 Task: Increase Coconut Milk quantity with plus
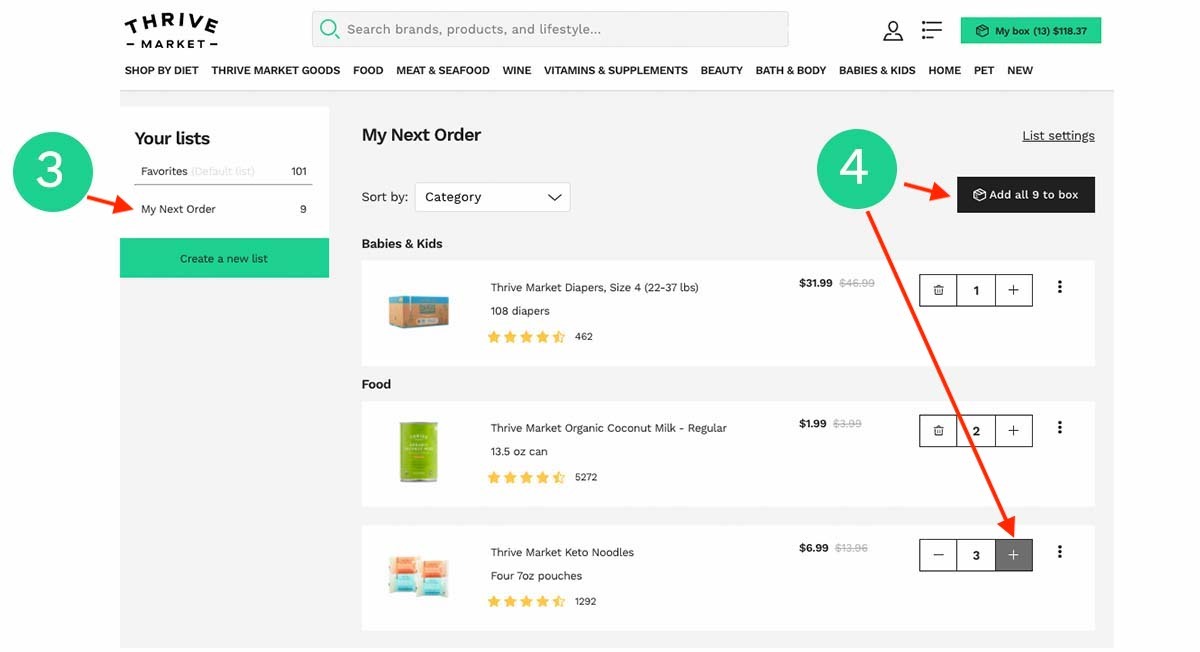tap(1014, 431)
